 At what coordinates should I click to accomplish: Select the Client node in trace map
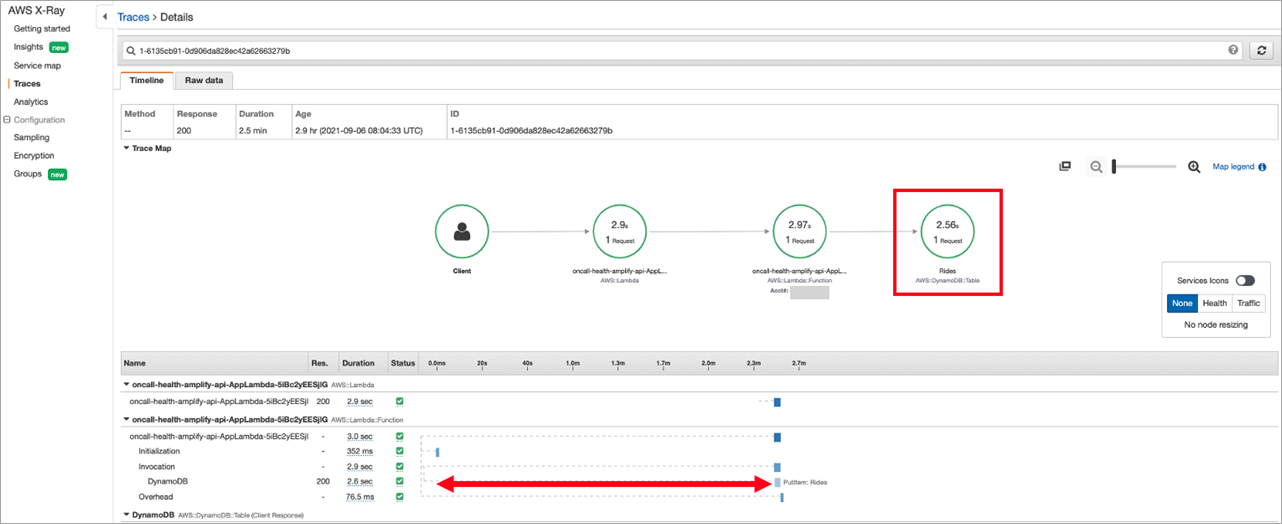462,232
